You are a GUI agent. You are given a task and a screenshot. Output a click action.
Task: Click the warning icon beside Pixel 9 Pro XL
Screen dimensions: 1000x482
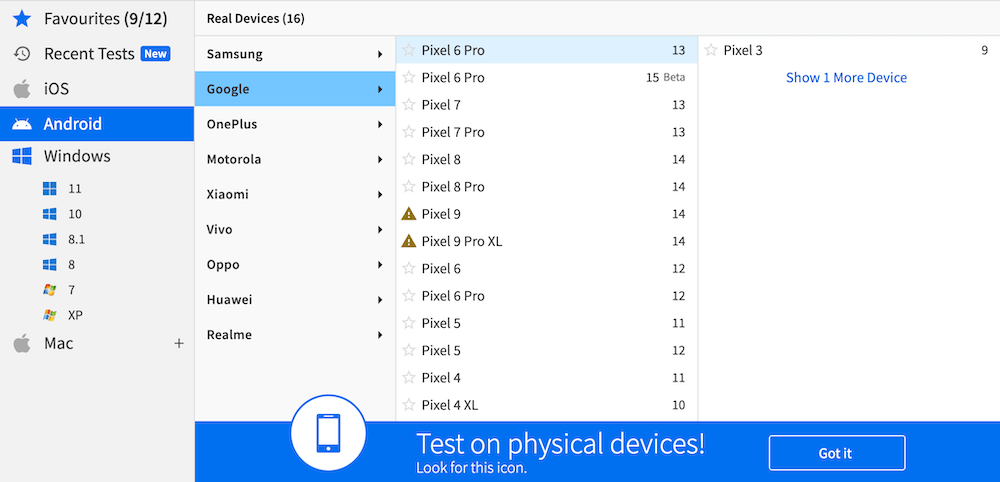tap(408, 241)
